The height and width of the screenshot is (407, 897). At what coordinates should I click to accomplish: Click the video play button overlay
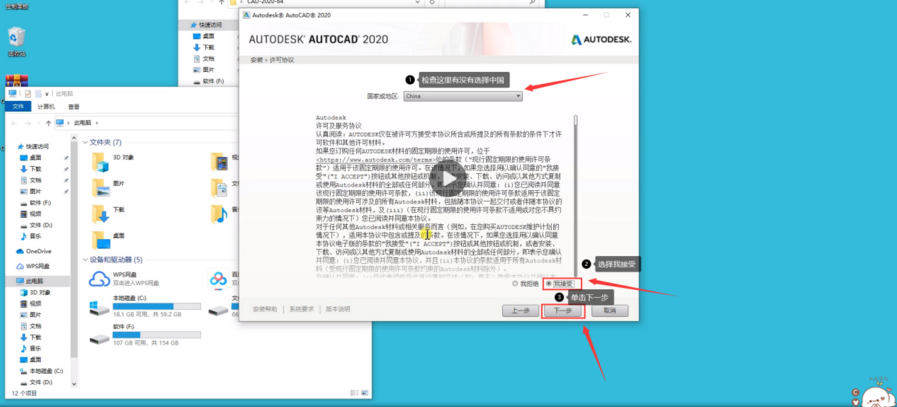[448, 178]
